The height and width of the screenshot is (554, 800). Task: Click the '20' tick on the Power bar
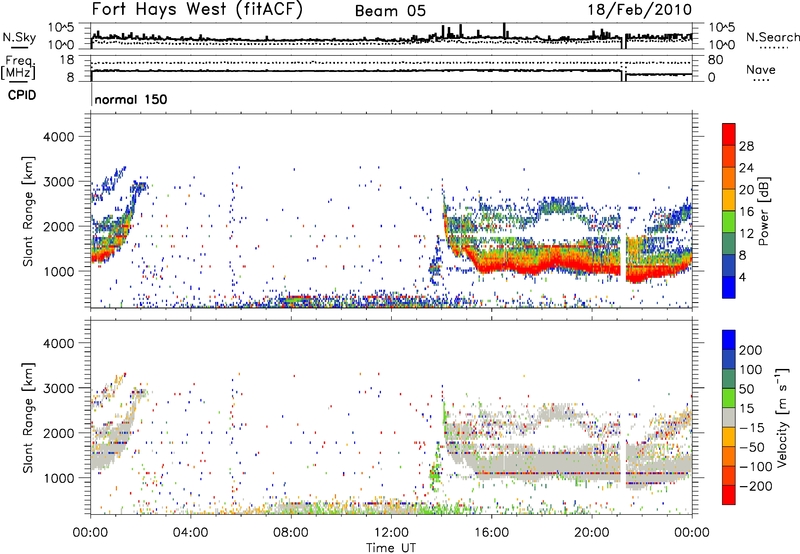(746, 190)
